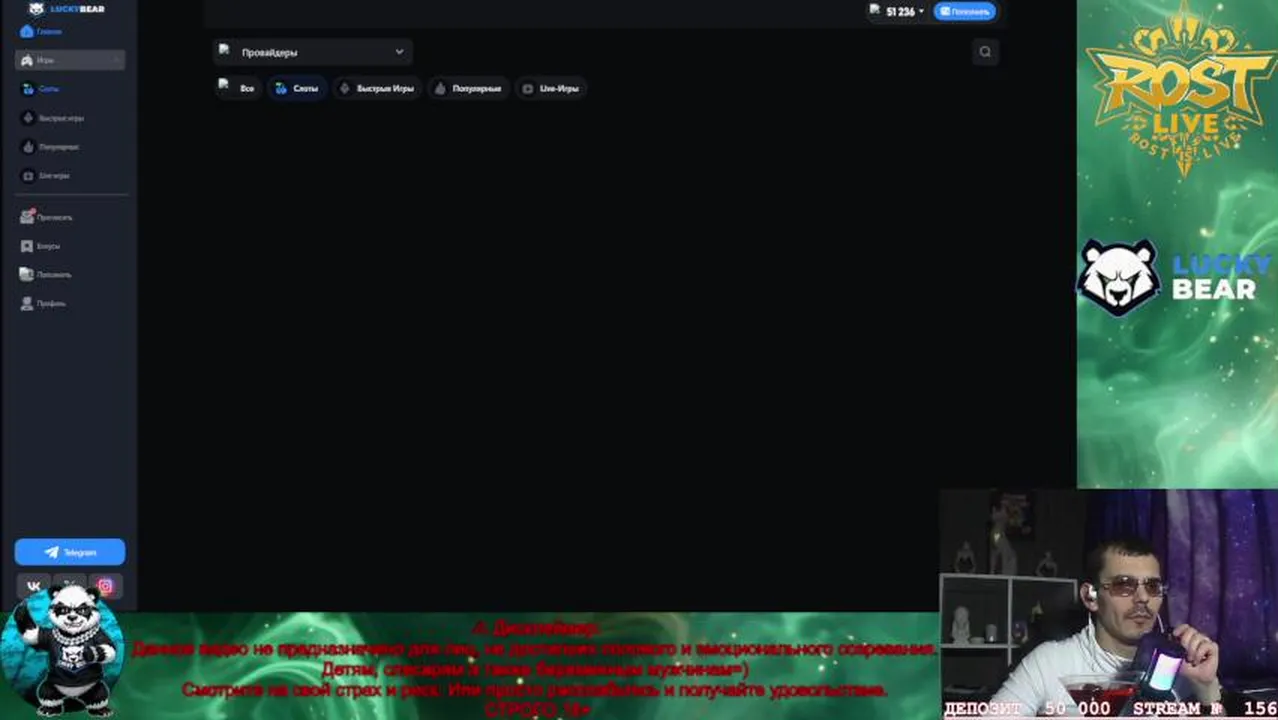The image size is (1278, 720).
Task: Select the Популярные filter tab
Action: tap(469, 88)
